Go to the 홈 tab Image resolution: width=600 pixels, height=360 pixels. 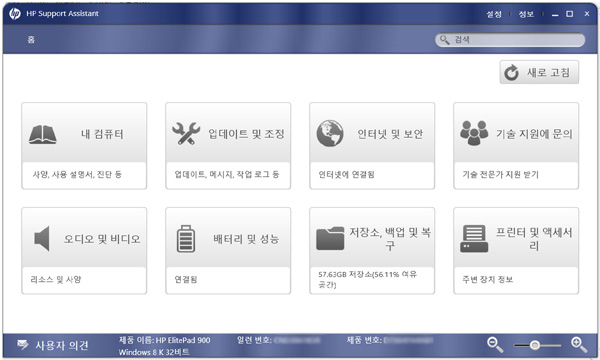coord(31,39)
